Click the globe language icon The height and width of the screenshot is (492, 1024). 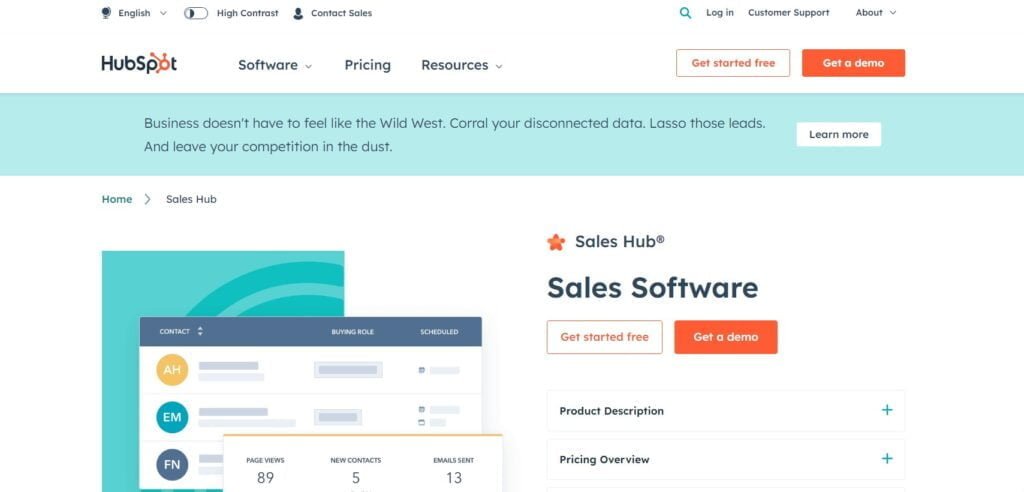coord(107,13)
